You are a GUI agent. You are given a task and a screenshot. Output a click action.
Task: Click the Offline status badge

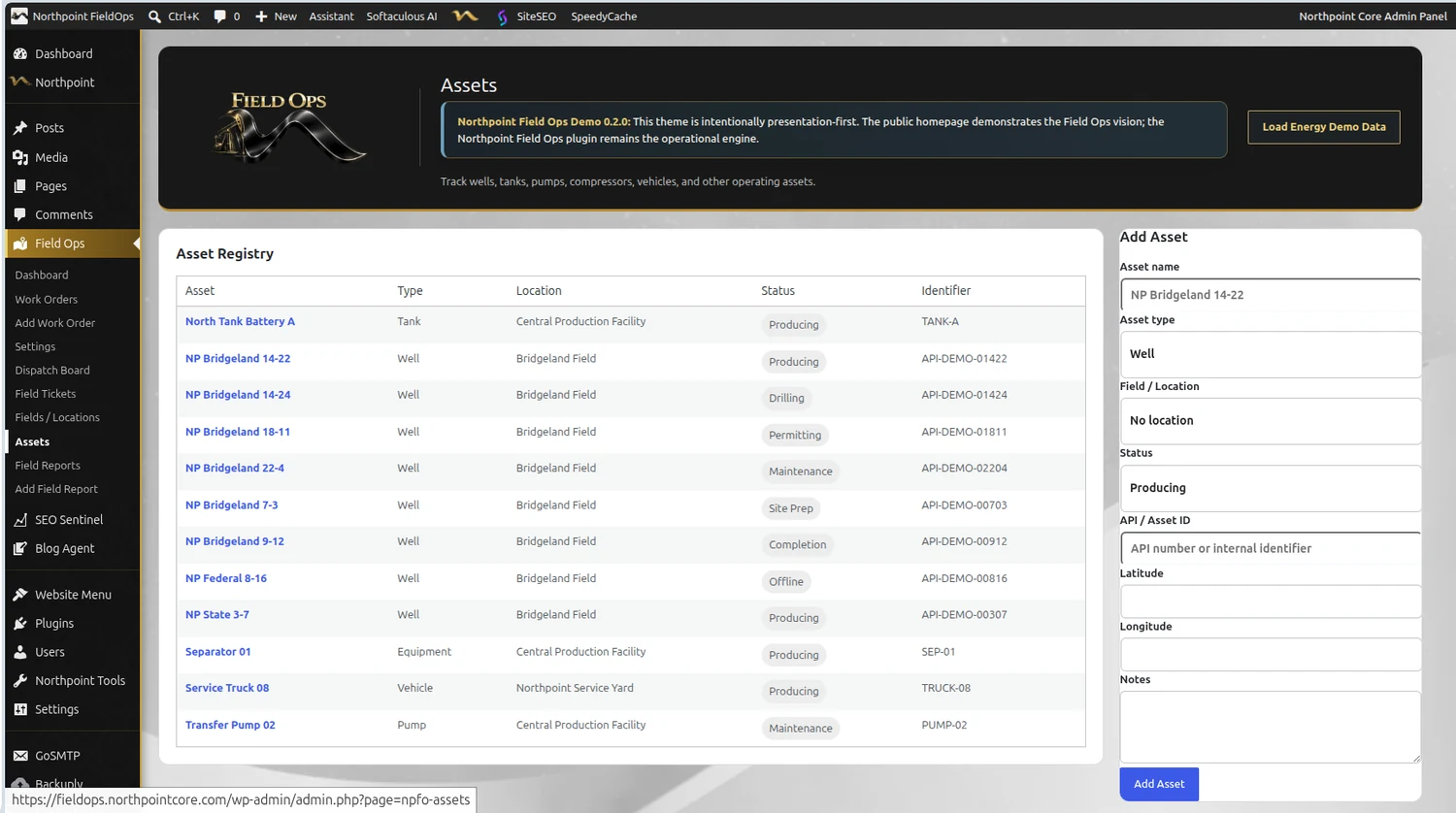pos(786,581)
